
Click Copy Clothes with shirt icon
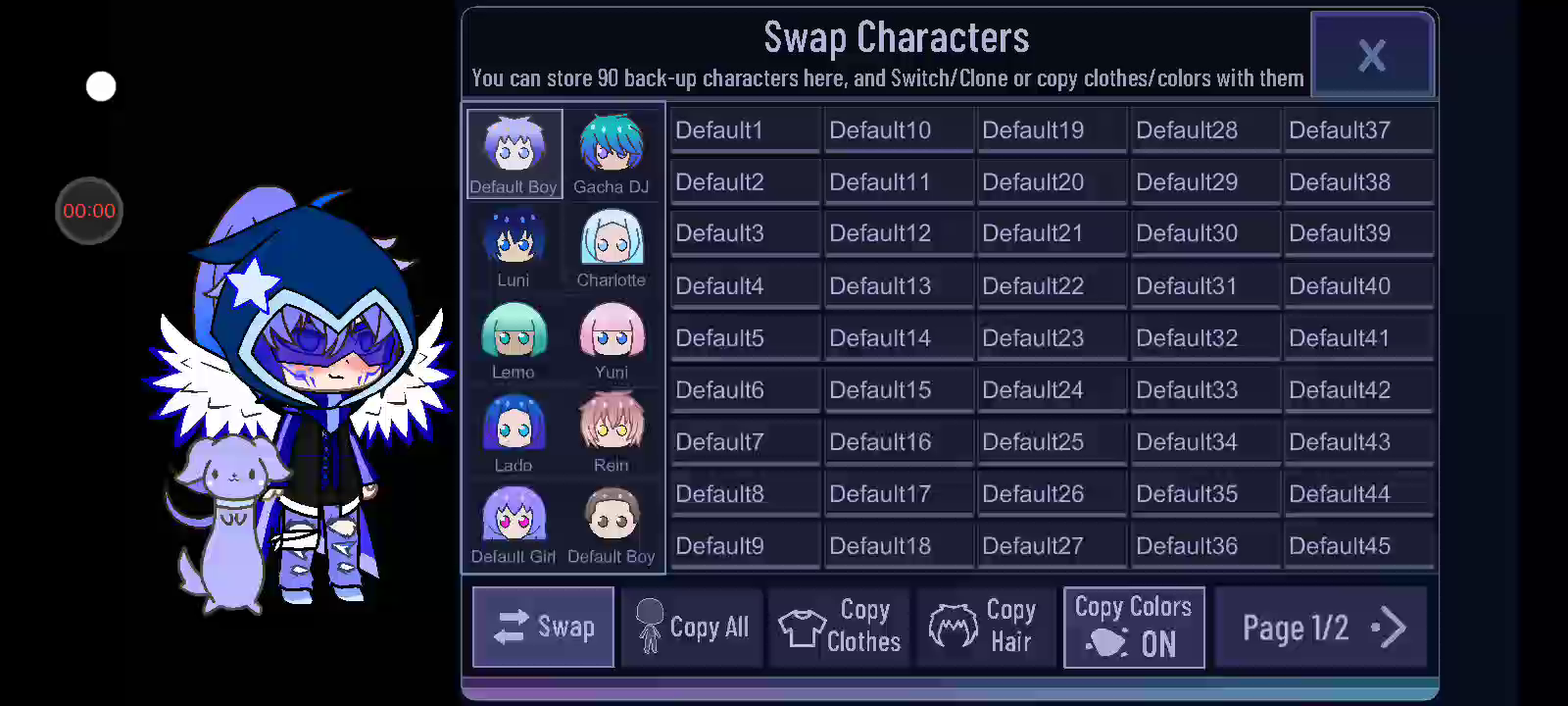pos(840,628)
